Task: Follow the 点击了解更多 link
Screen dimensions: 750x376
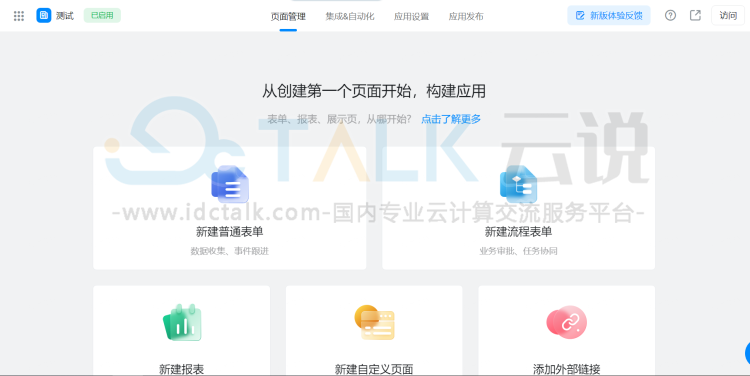Action: 451,119
